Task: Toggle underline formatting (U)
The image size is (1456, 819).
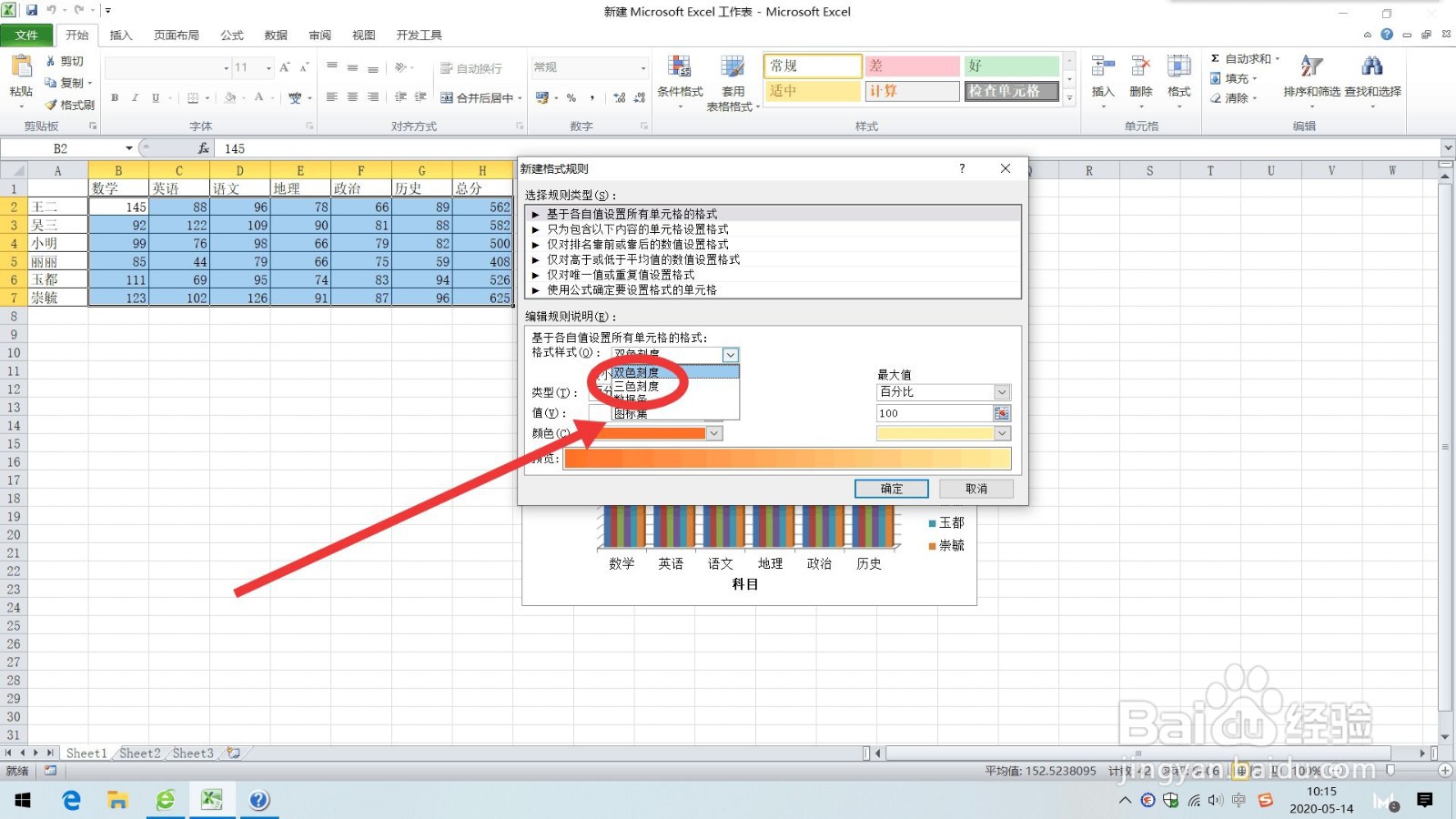Action: pyautogui.click(x=156, y=97)
